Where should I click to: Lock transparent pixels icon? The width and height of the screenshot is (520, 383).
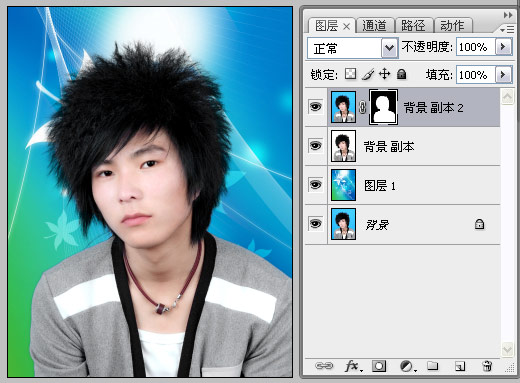click(350, 74)
